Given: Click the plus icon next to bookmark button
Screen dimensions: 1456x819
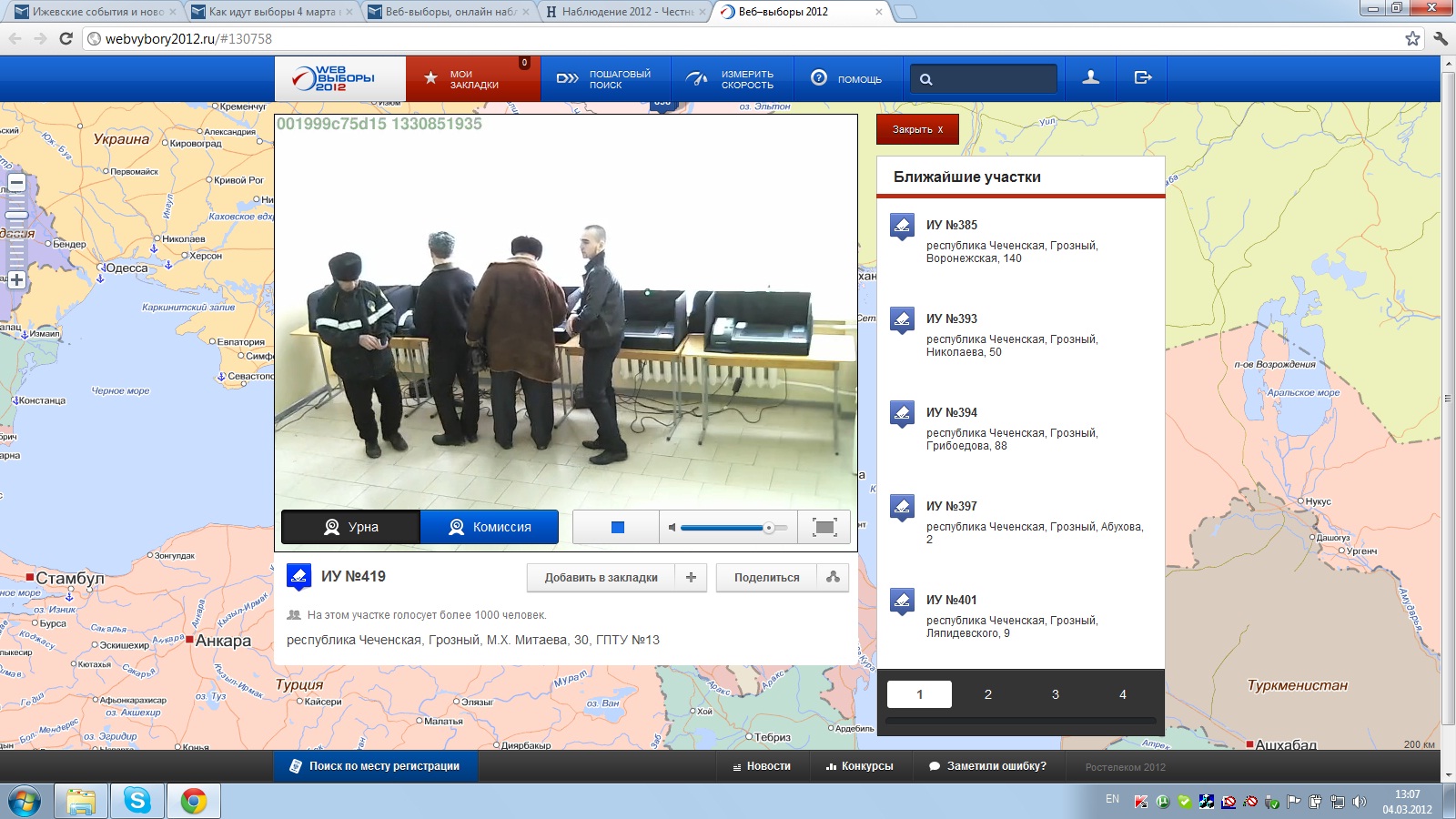Looking at the screenshot, I should point(691,578).
